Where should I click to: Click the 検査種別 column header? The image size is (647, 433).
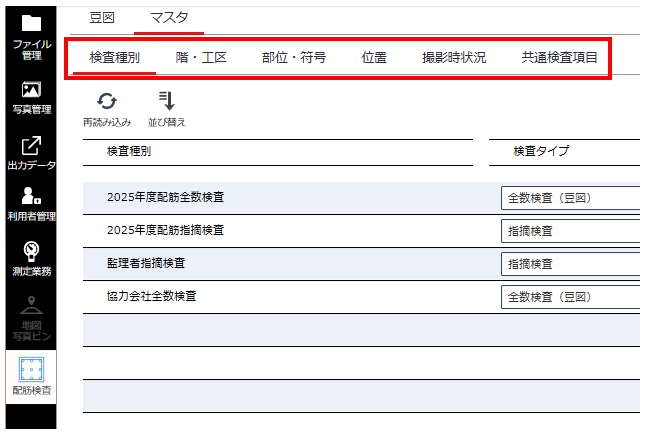click(x=129, y=151)
